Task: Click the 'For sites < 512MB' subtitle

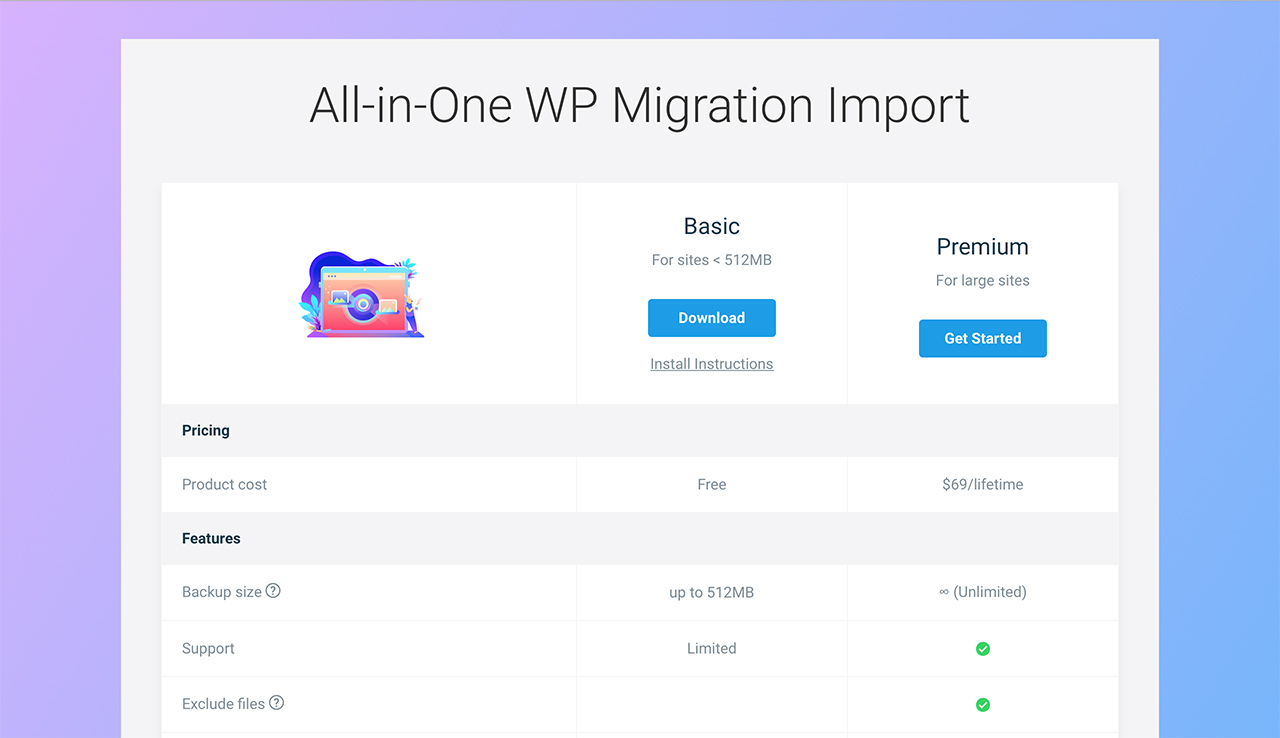Action: pyautogui.click(x=711, y=259)
